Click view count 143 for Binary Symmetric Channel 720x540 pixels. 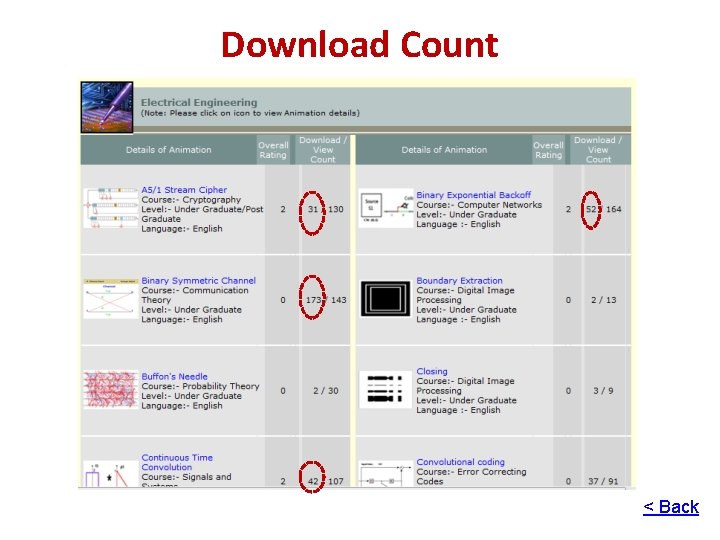coord(338,300)
